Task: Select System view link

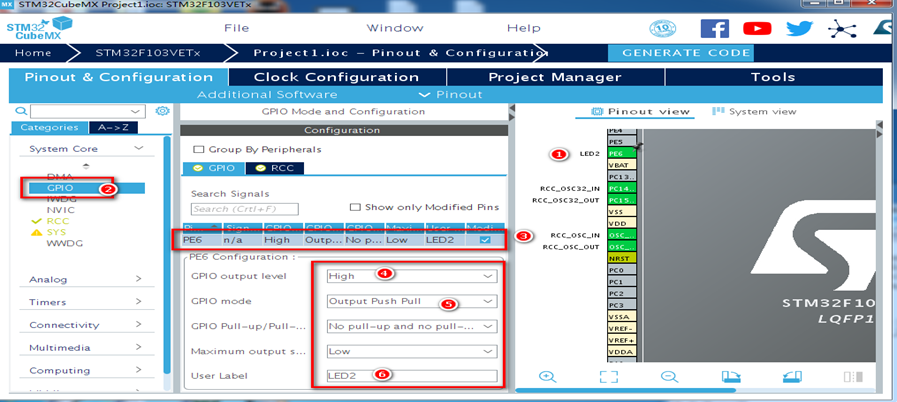Action: click(755, 112)
